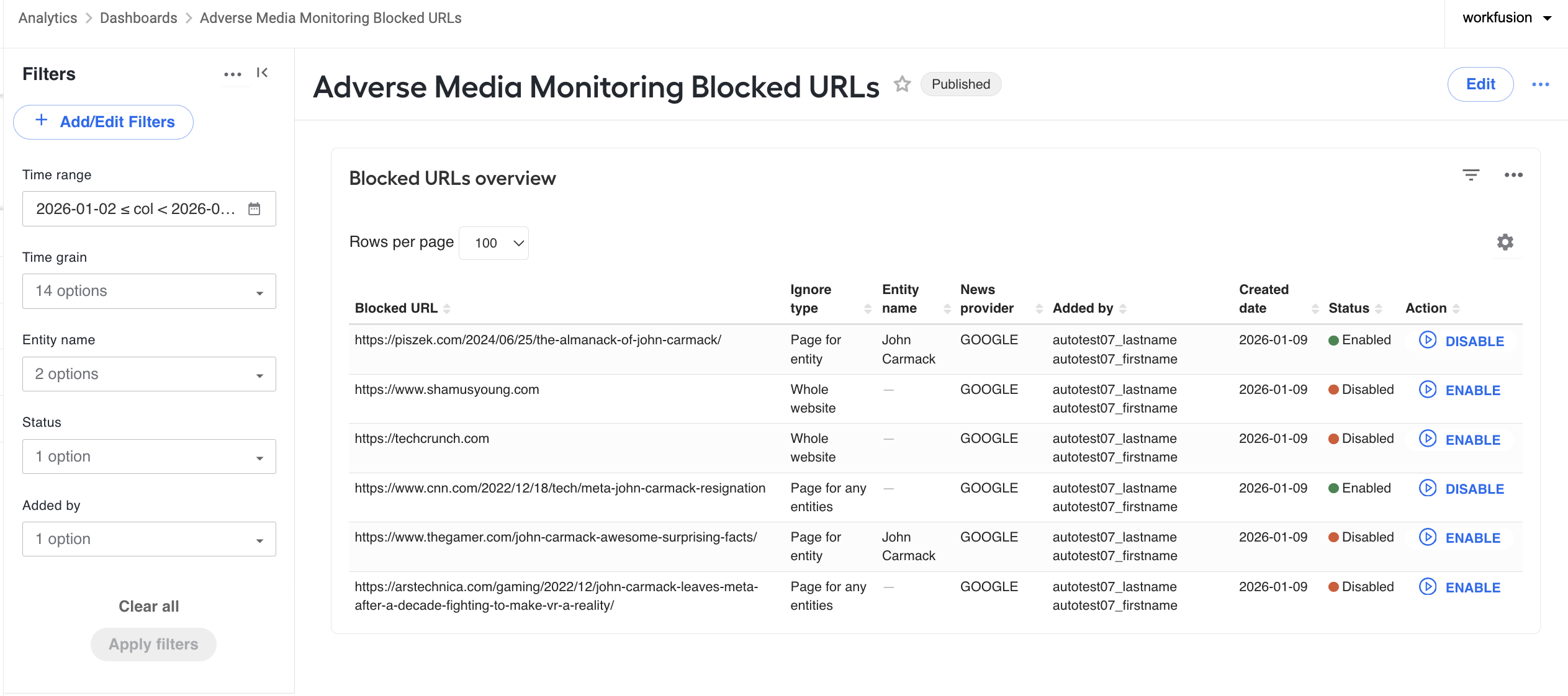Viewport: 1568px width, 696px height.
Task: Open Filters panel three-dot menu
Action: click(x=233, y=74)
